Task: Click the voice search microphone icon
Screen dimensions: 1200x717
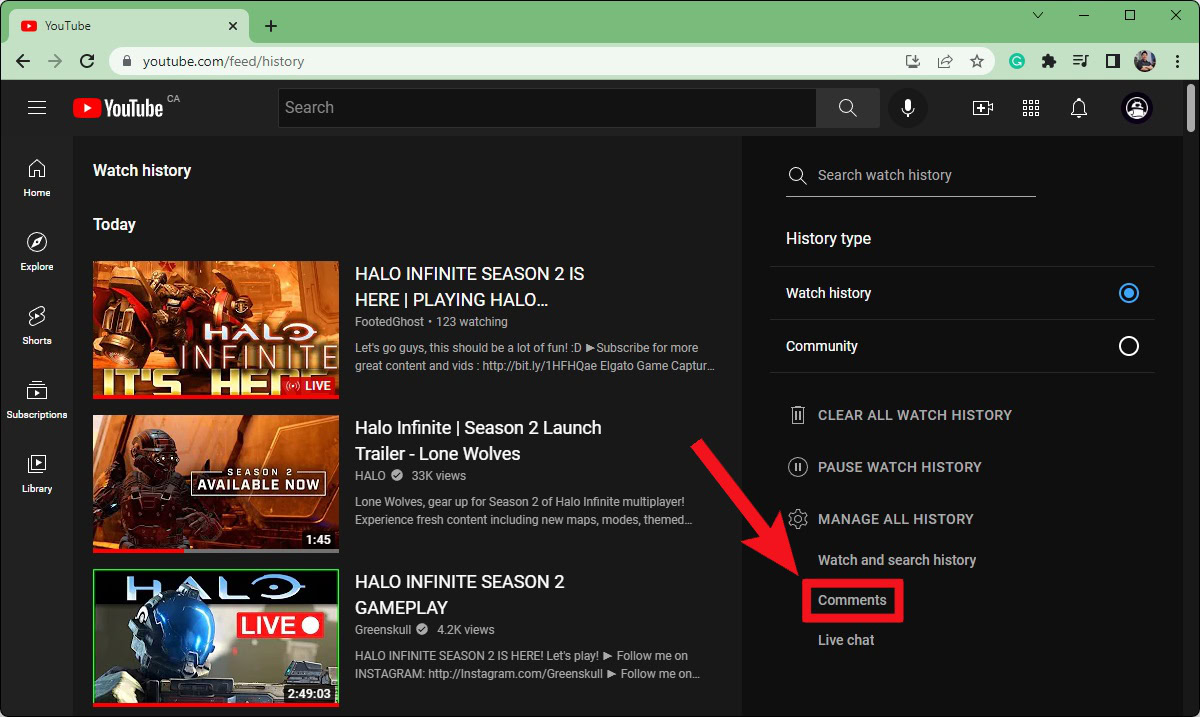Action: point(907,108)
